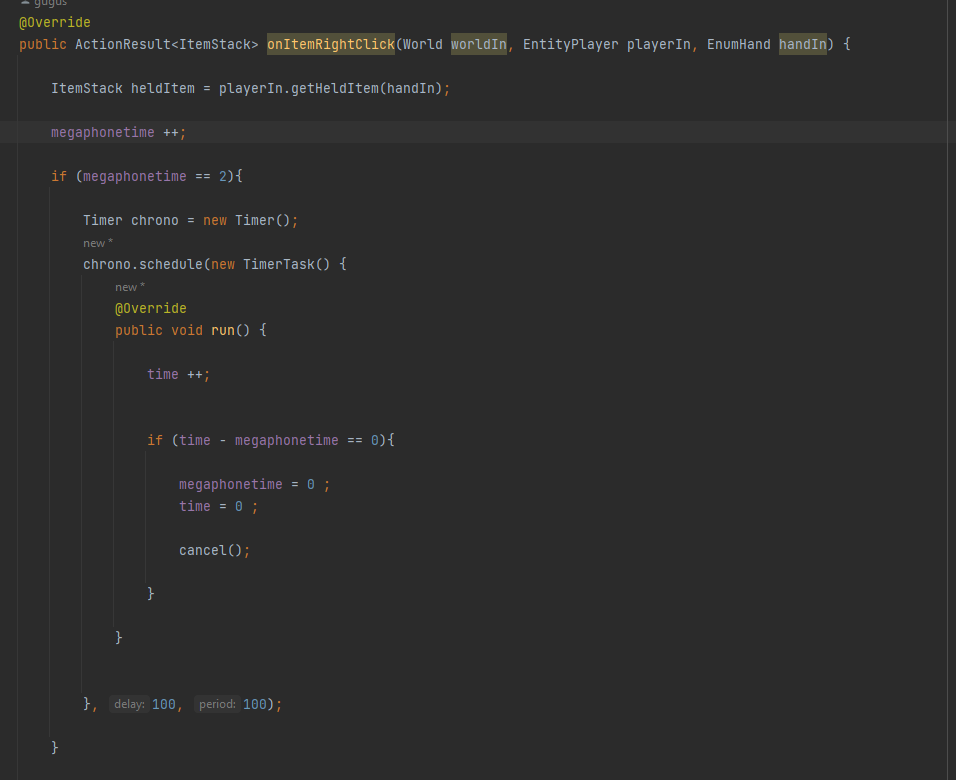Click the run() method name
The width and height of the screenshot is (956, 780).
(222, 331)
